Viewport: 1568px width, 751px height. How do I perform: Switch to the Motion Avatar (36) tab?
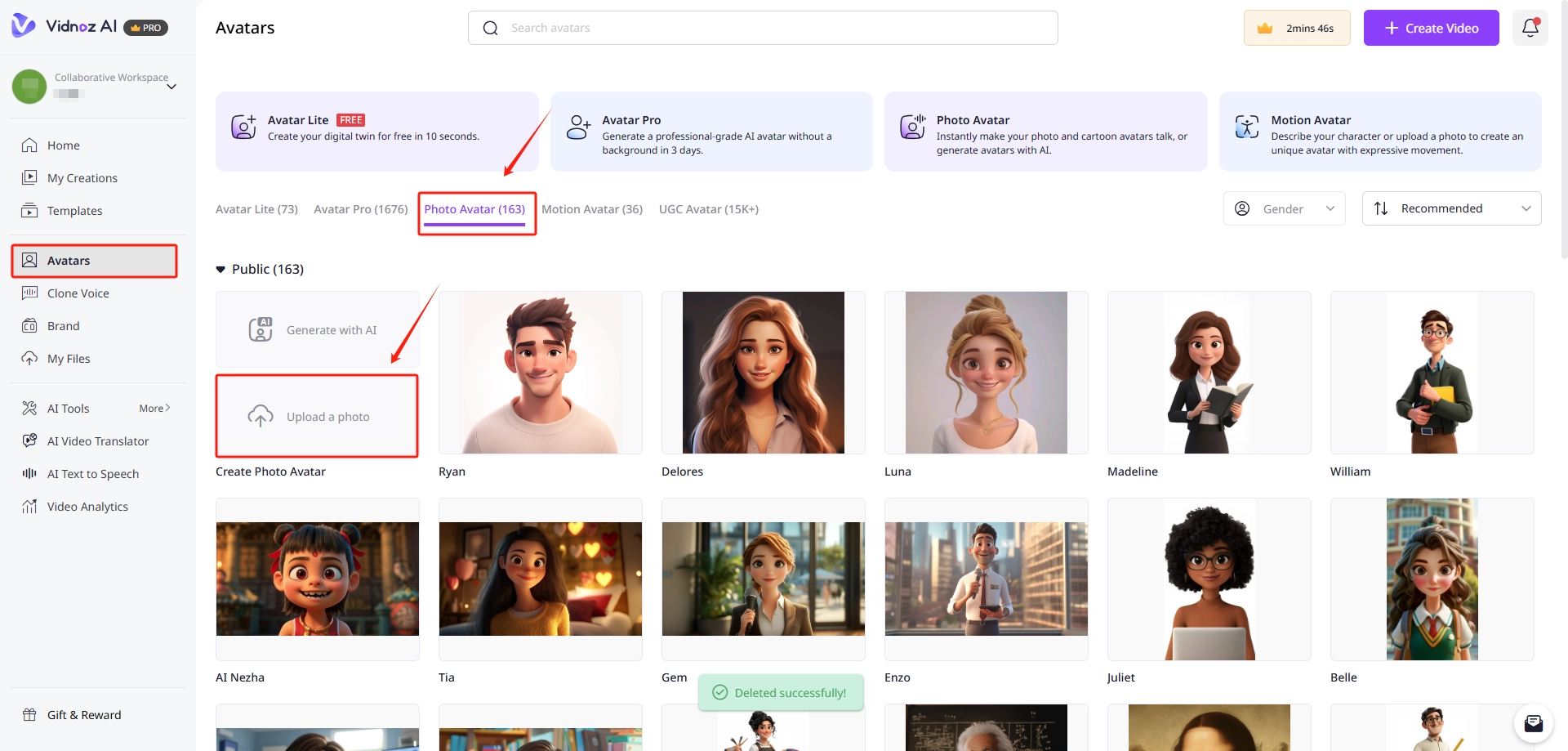592,209
